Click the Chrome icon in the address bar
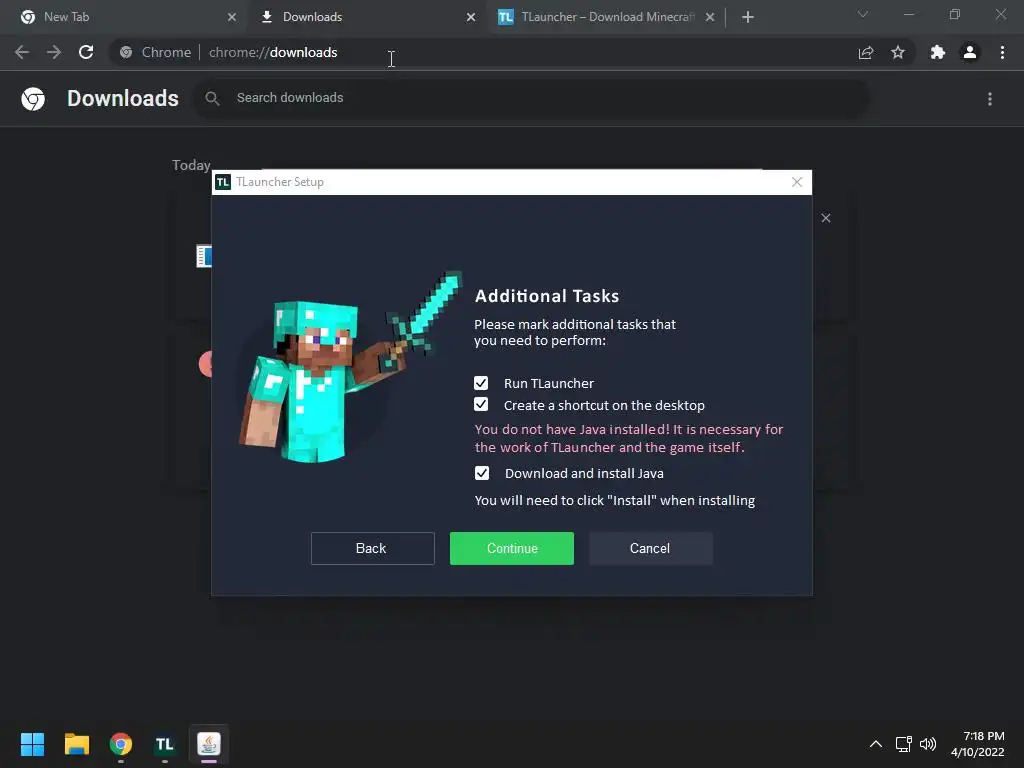 click(x=126, y=52)
